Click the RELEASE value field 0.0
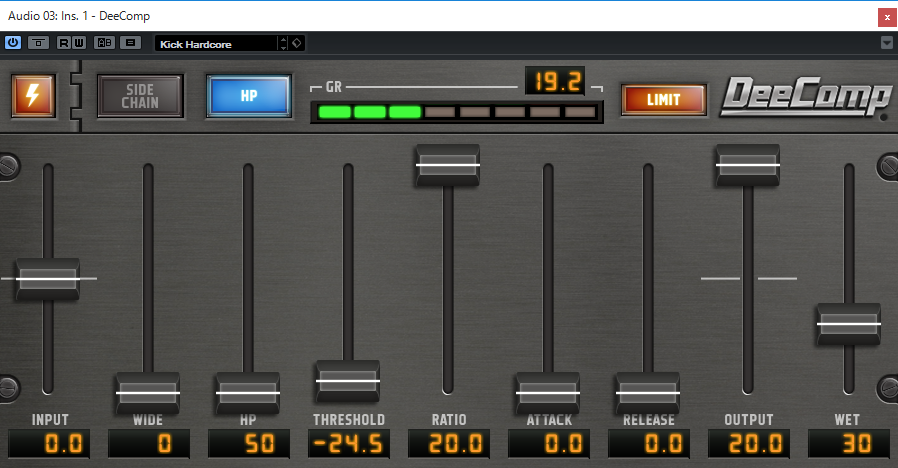The image size is (898, 468). (649, 444)
